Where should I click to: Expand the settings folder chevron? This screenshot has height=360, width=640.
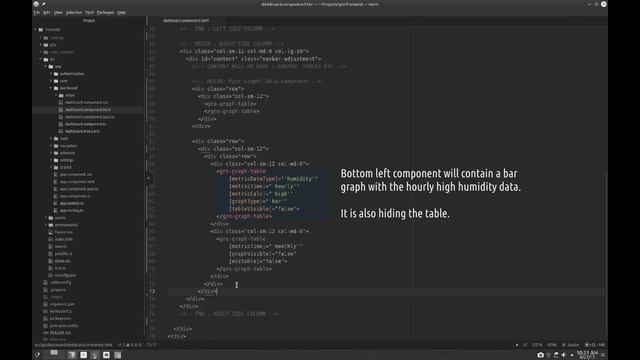point(51,160)
